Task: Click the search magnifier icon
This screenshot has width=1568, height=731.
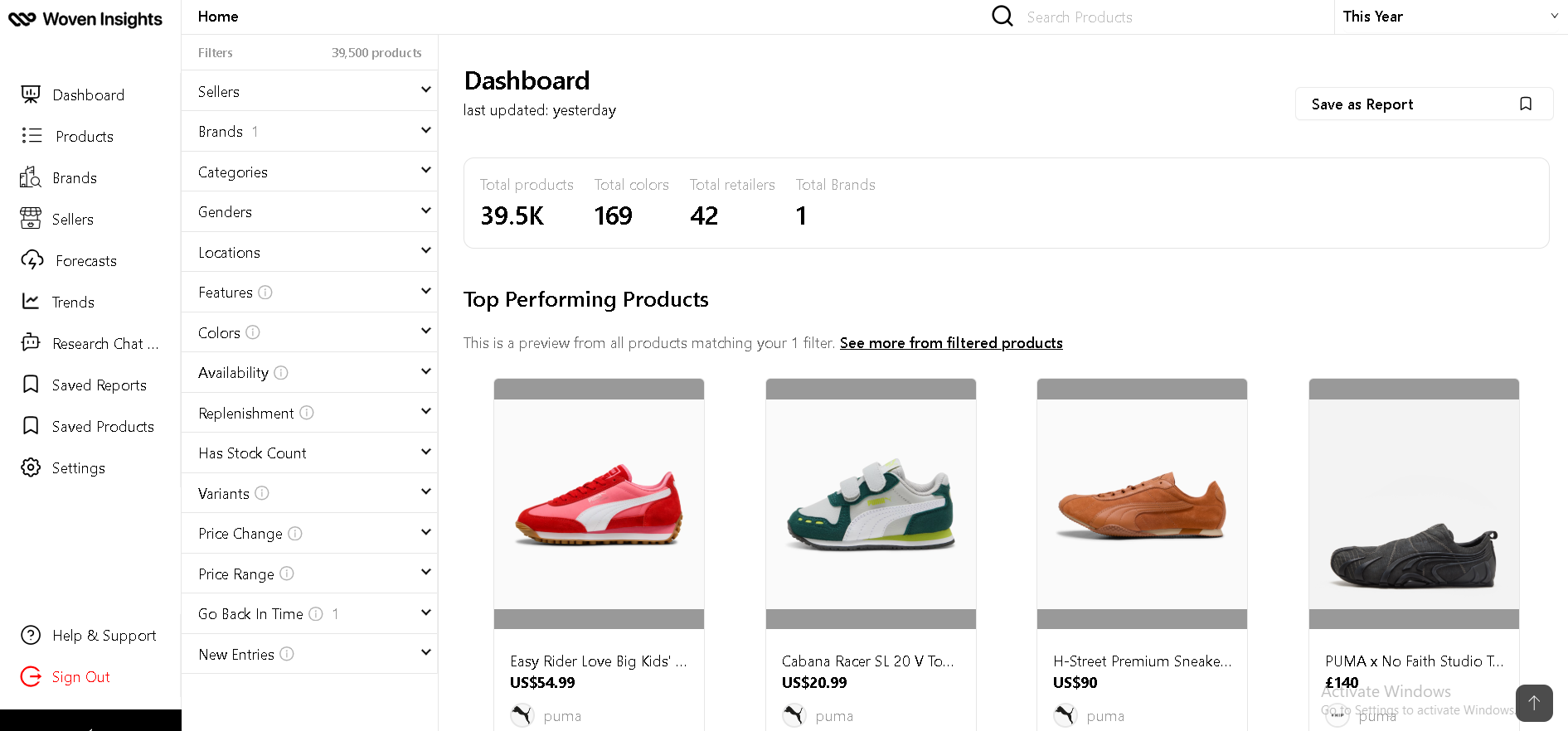Action: click(1002, 17)
